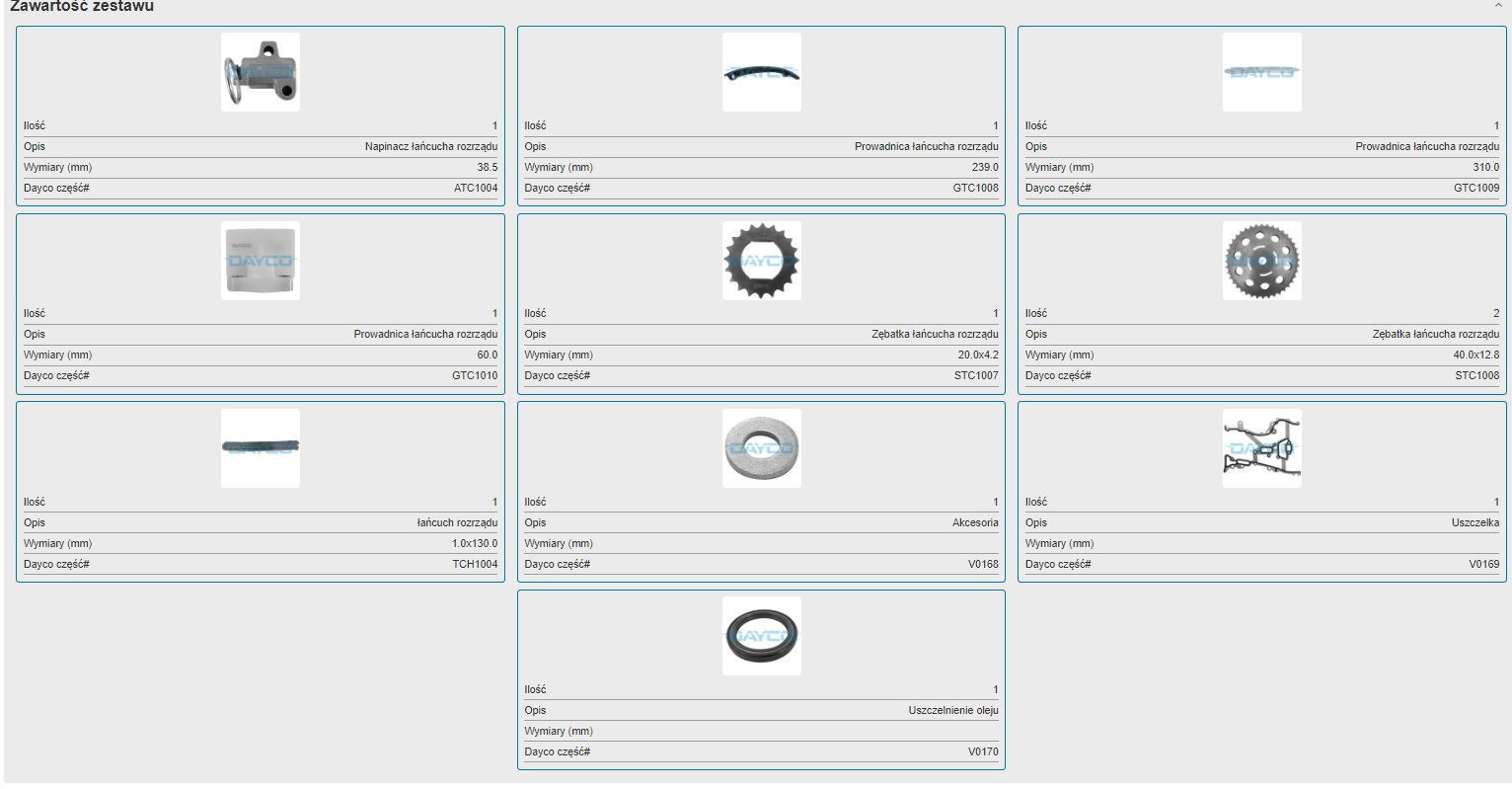Open the V0169 gasket image
The width and height of the screenshot is (1512, 789).
tap(1261, 448)
